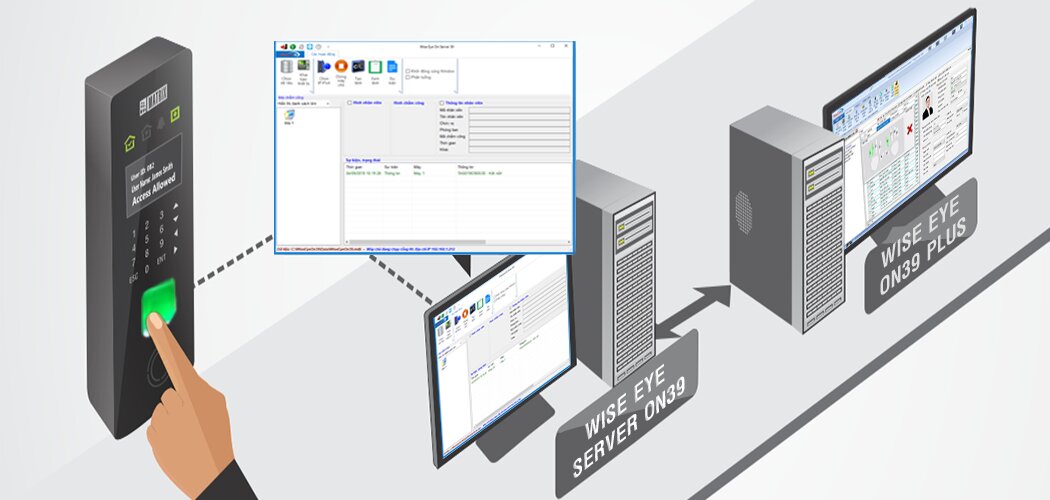Viewport: 1050px width, 500px height.
Task: Click the orange stop circle icon
Action: tap(340, 68)
